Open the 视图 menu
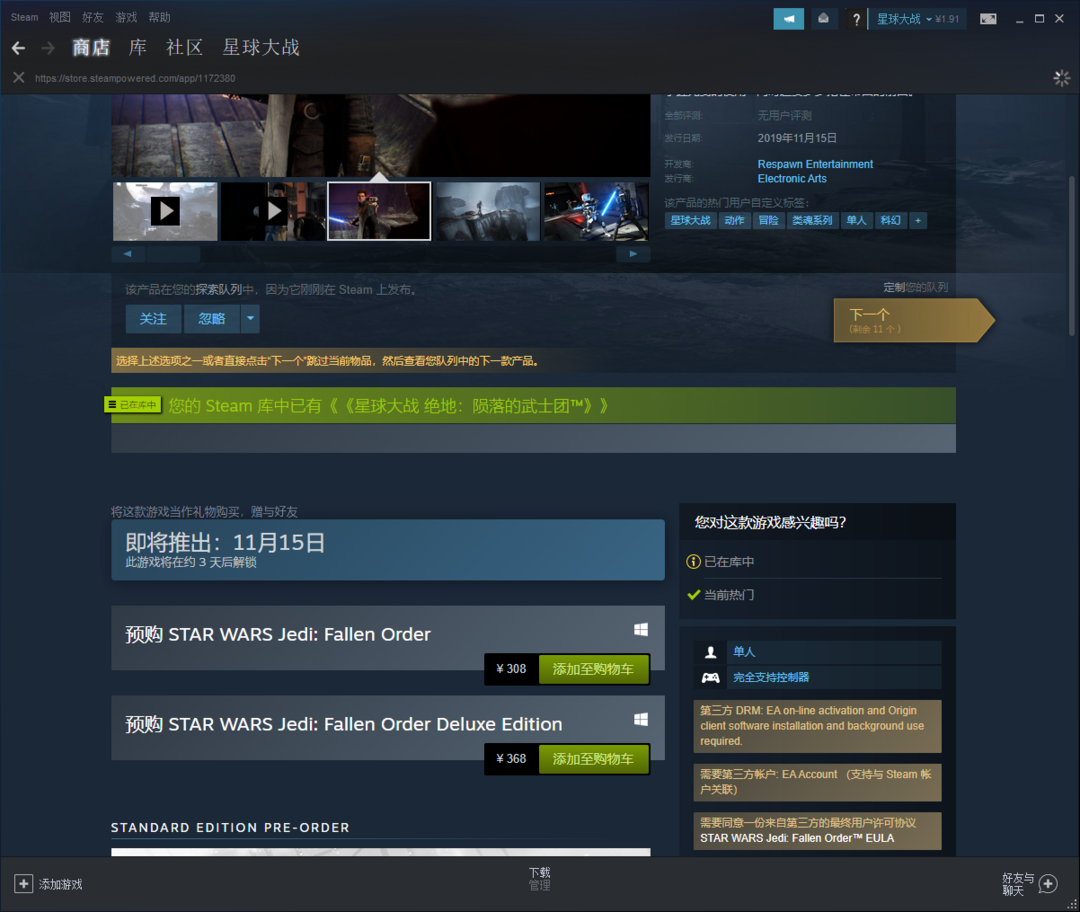Viewport: 1080px width, 912px height. (59, 17)
